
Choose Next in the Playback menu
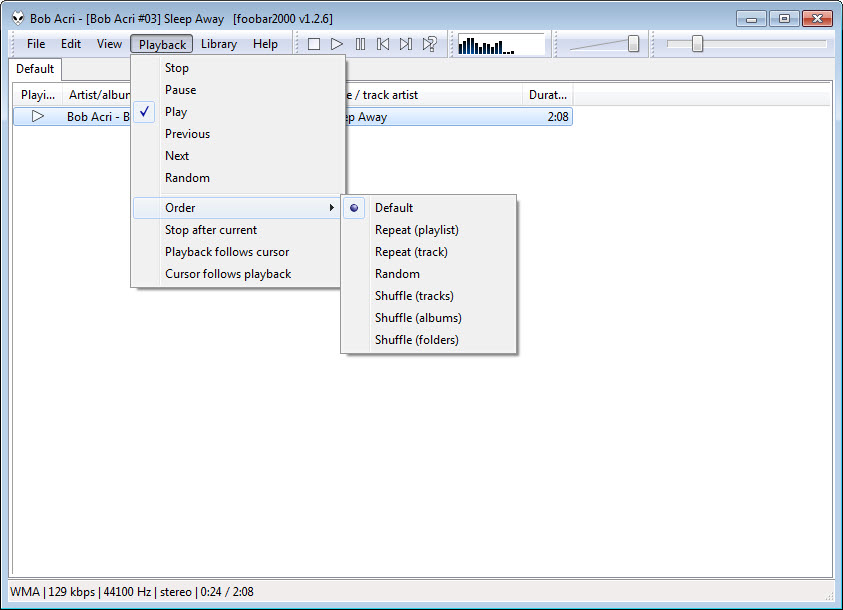(x=238, y=156)
